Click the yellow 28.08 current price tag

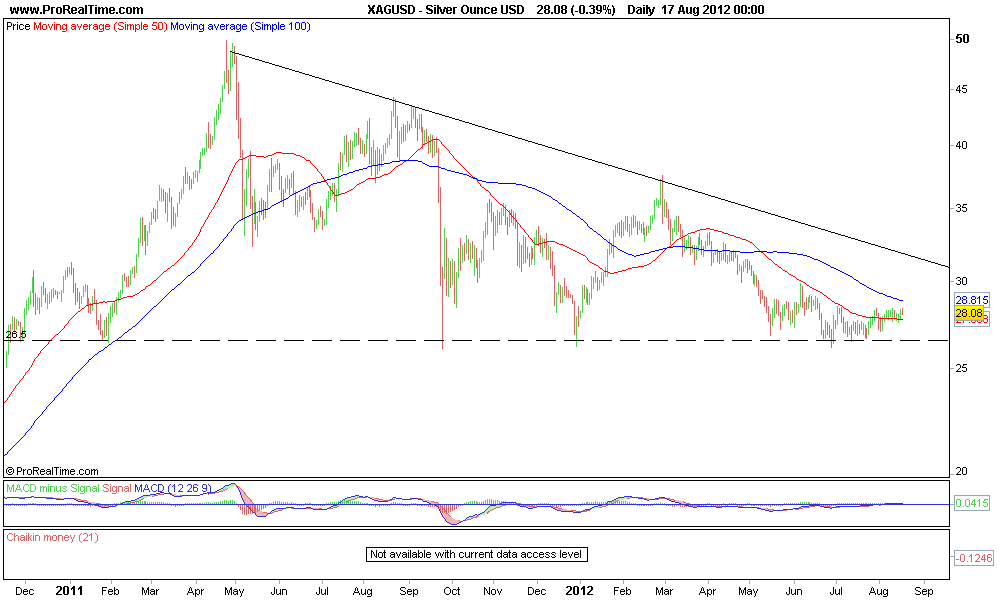click(969, 313)
